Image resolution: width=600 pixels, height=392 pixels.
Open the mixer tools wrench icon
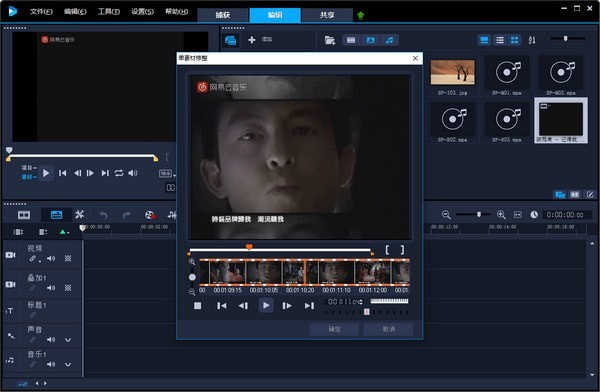pos(80,214)
